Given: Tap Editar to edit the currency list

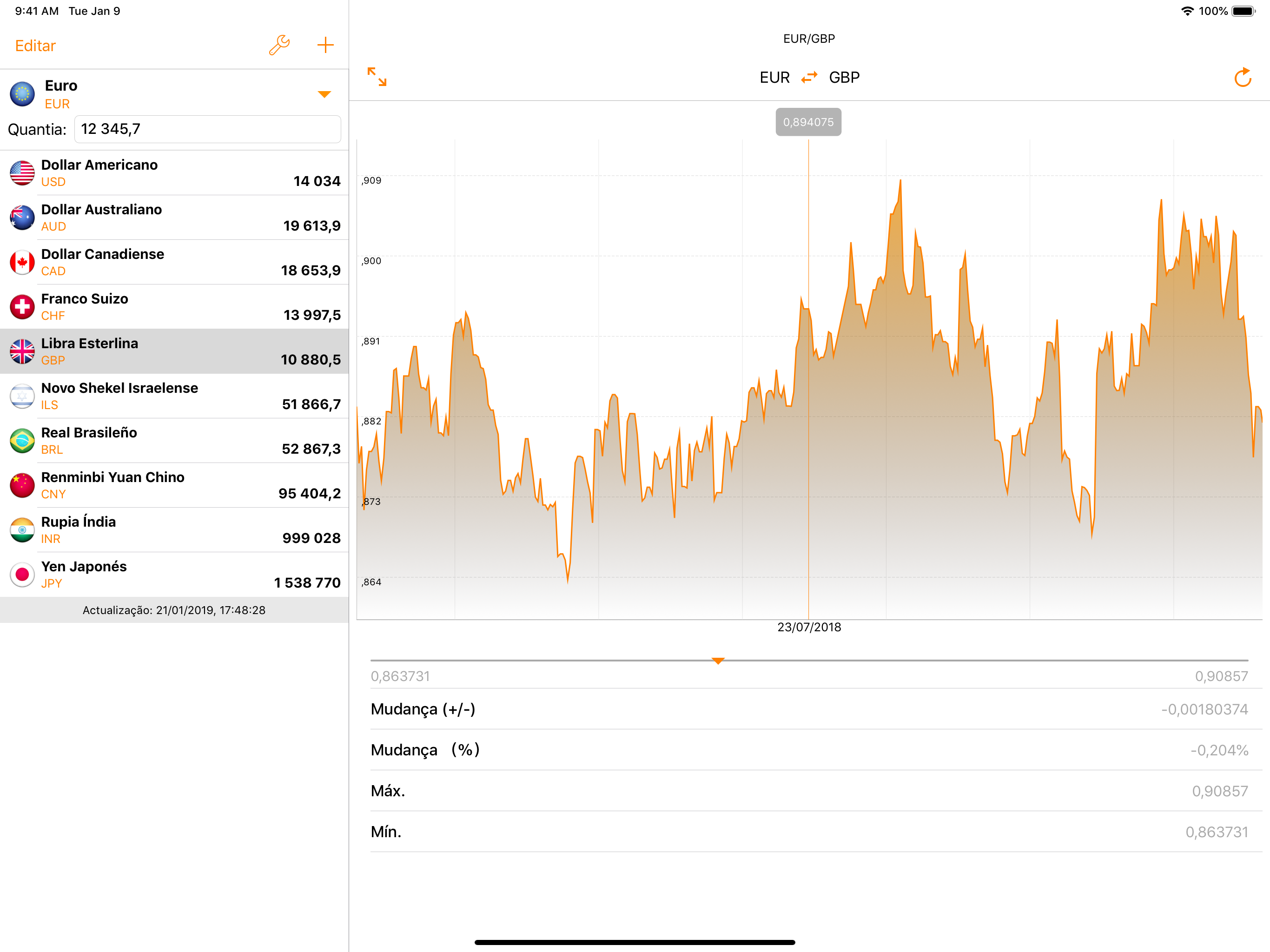Looking at the screenshot, I should pos(35,46).
